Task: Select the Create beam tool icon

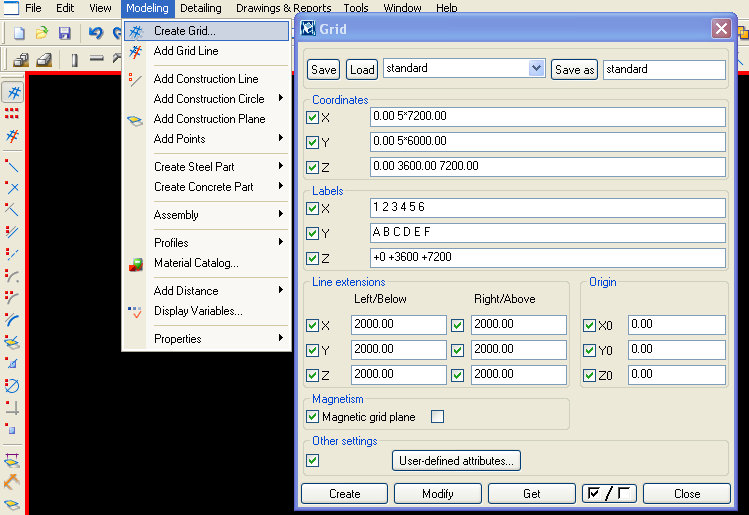Action: (x=96, y=59)
